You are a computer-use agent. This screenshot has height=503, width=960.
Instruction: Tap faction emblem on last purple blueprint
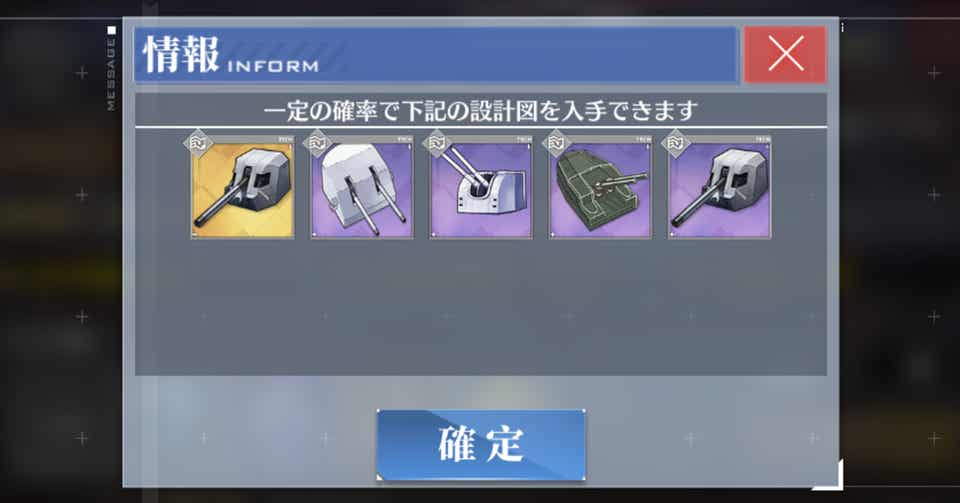point(675,144)
